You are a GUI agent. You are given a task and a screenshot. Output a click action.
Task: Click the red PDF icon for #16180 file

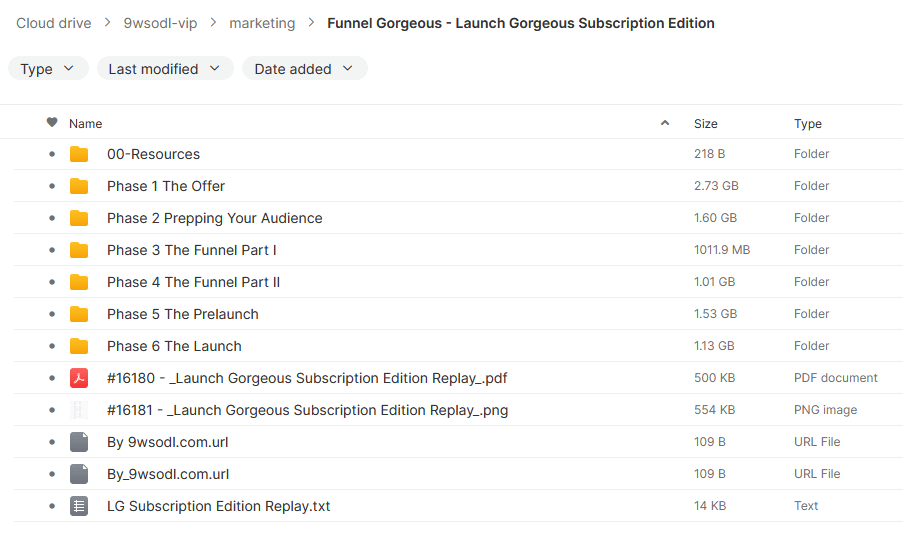coord(79,378)
